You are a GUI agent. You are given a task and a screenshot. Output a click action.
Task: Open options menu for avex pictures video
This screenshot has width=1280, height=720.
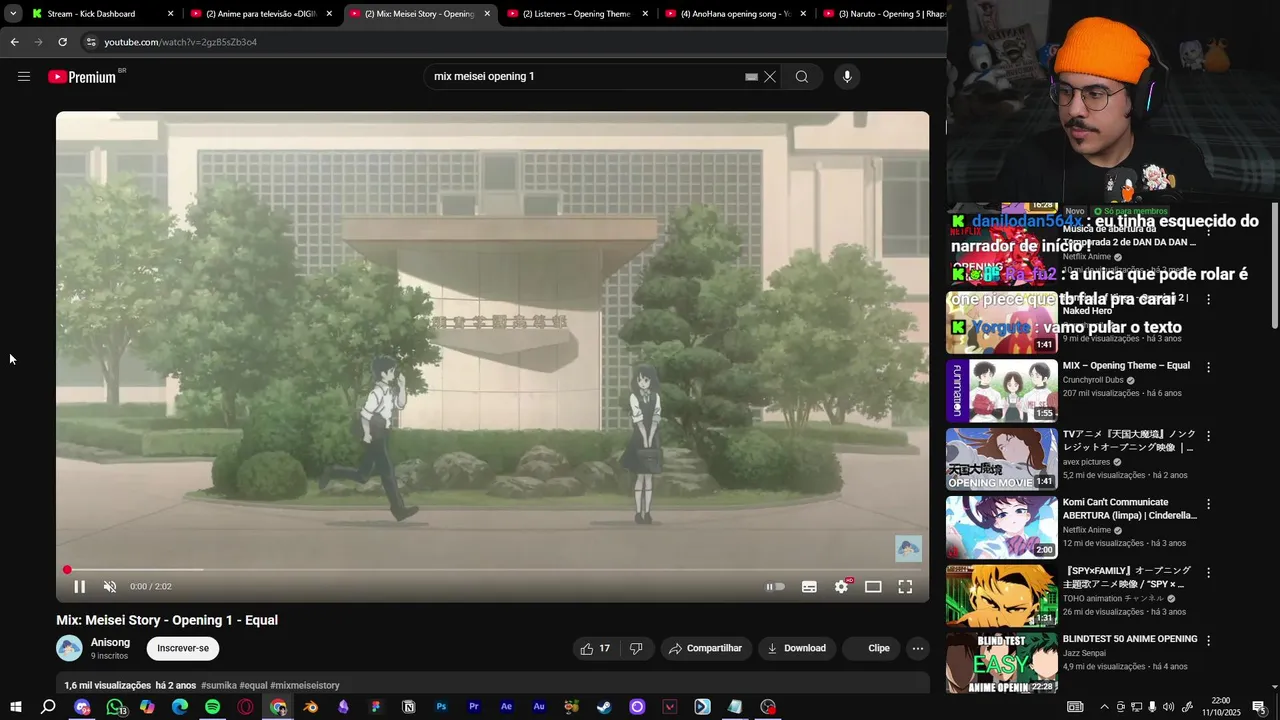pyautogui.click(x=1208, y=436)
